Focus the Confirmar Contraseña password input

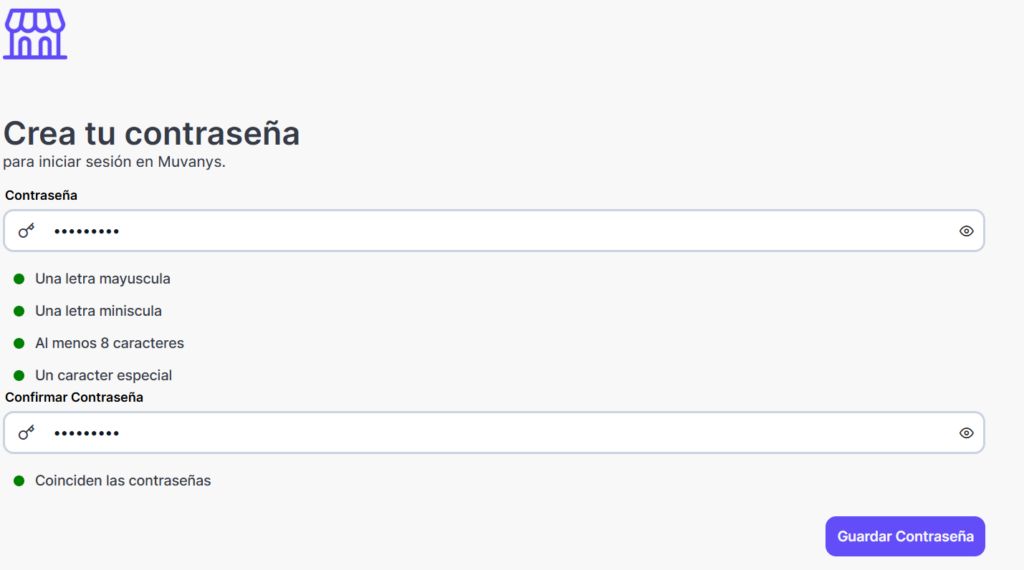tap(500, 433)
